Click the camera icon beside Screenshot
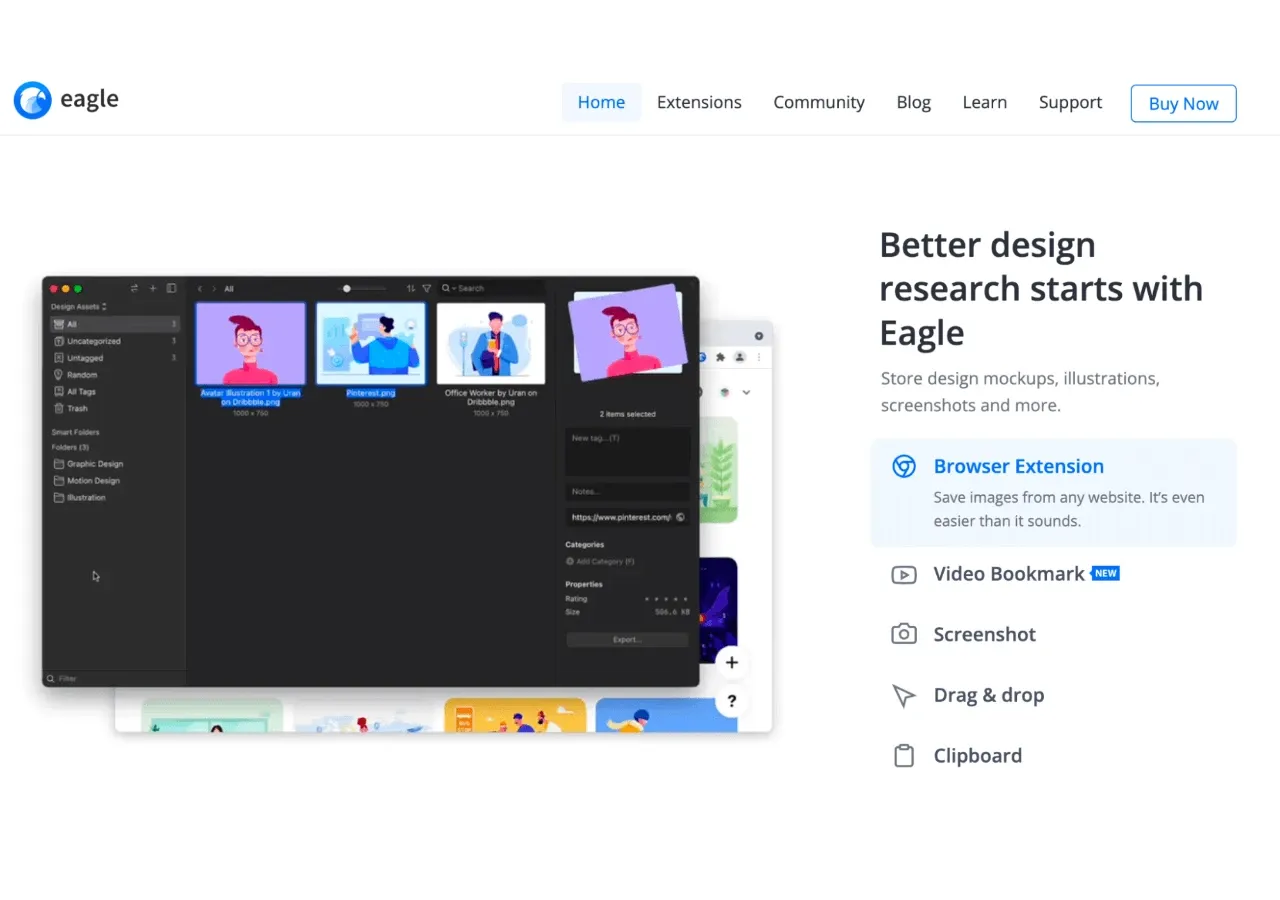The width and height of the screenshot is (1280, 900). point(904,634)
